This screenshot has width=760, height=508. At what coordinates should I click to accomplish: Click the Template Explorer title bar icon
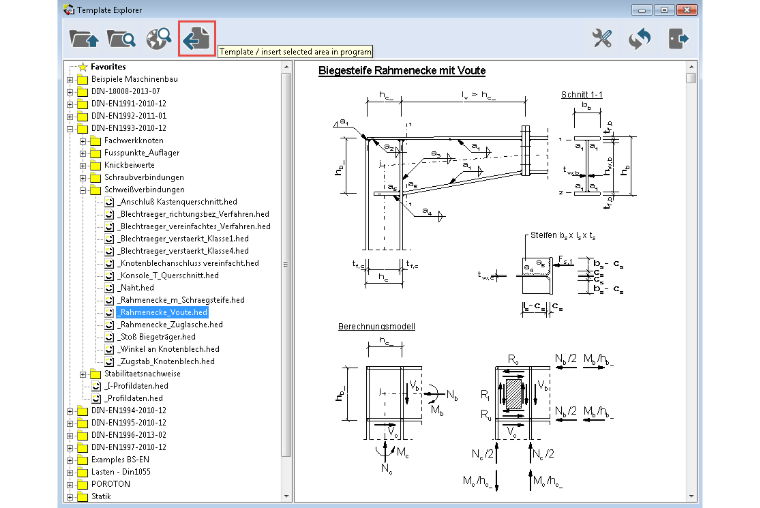point(69,10)
